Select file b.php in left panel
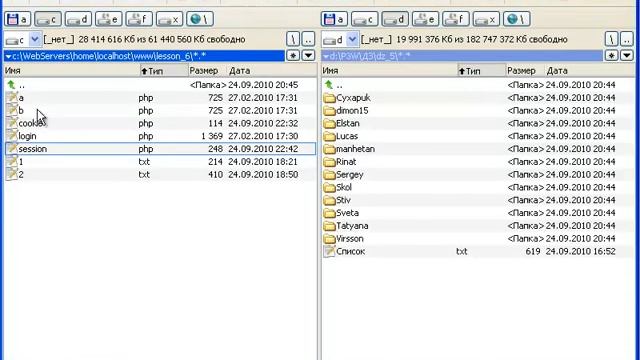This screenshot has height=360, width=640. tap(160, 111)
